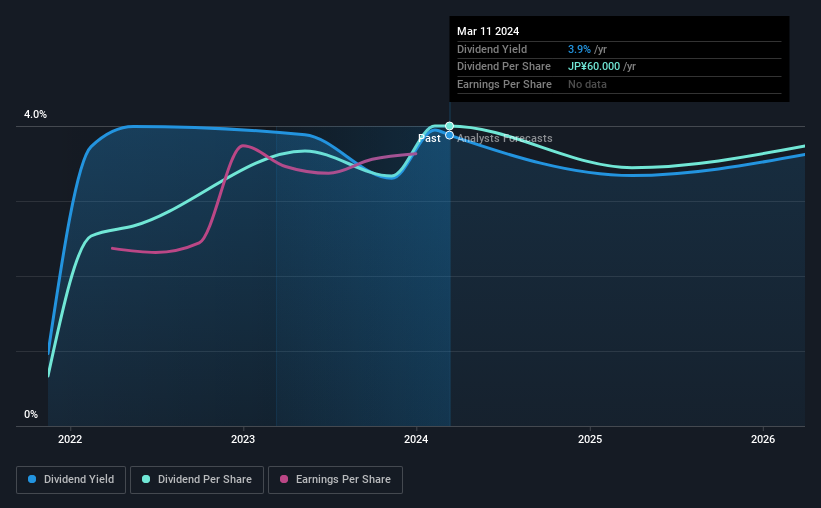Click the 2022 x-axis label
The image size is (821, 508).
pos(70,439)
